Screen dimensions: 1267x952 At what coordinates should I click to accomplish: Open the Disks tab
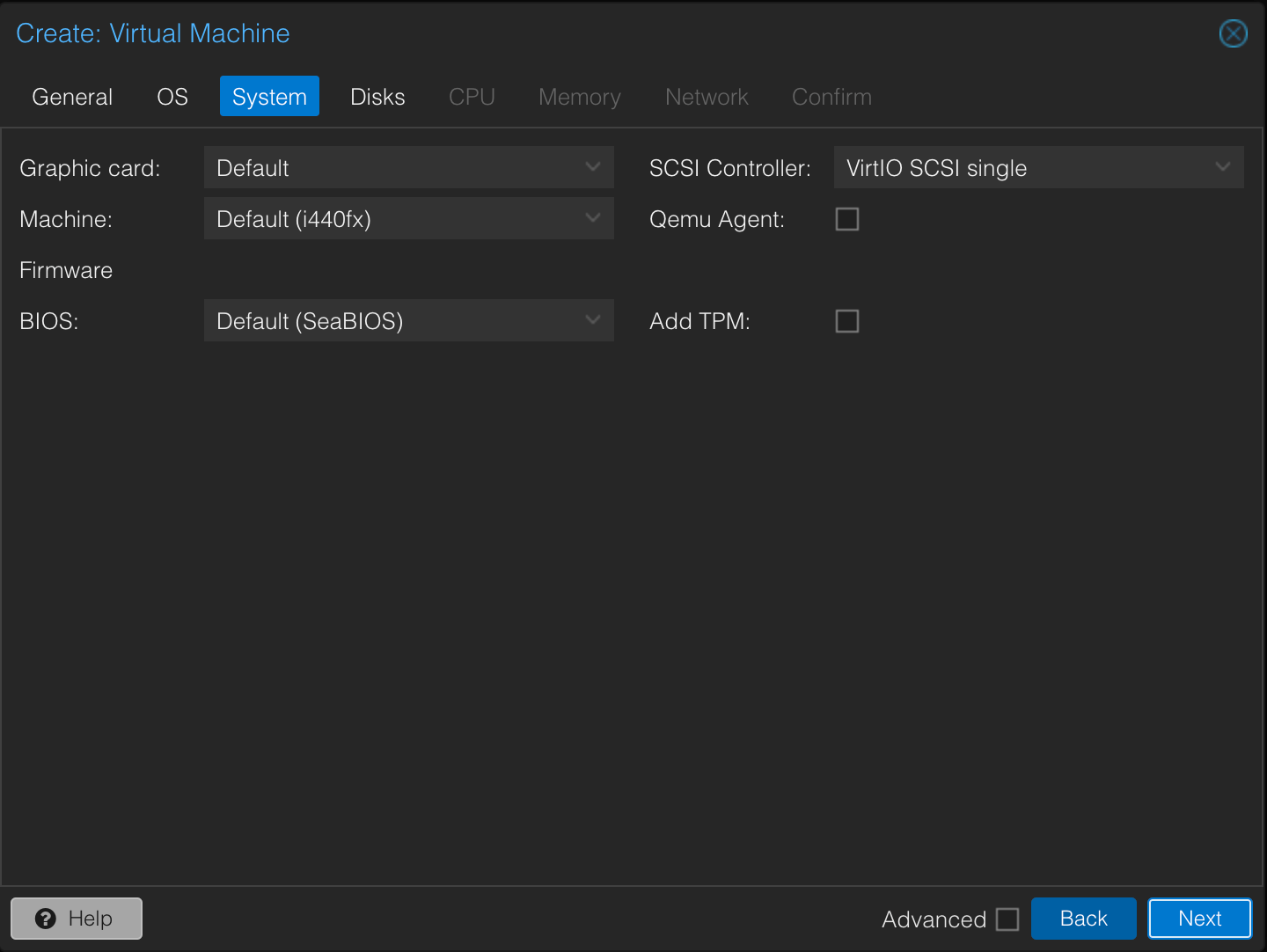[x=377, y=97]
